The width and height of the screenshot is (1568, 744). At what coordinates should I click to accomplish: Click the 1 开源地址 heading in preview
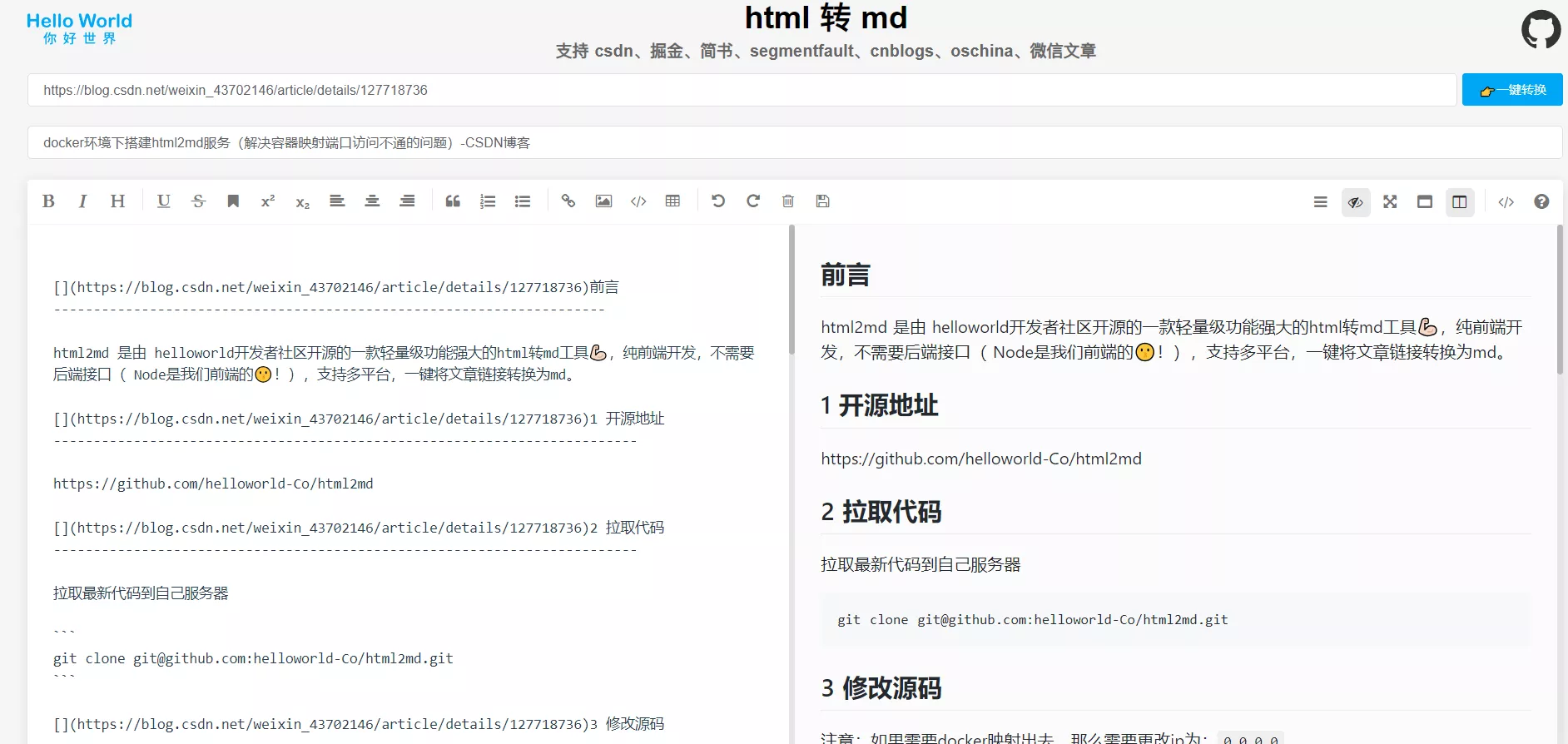tap(879, 405)
